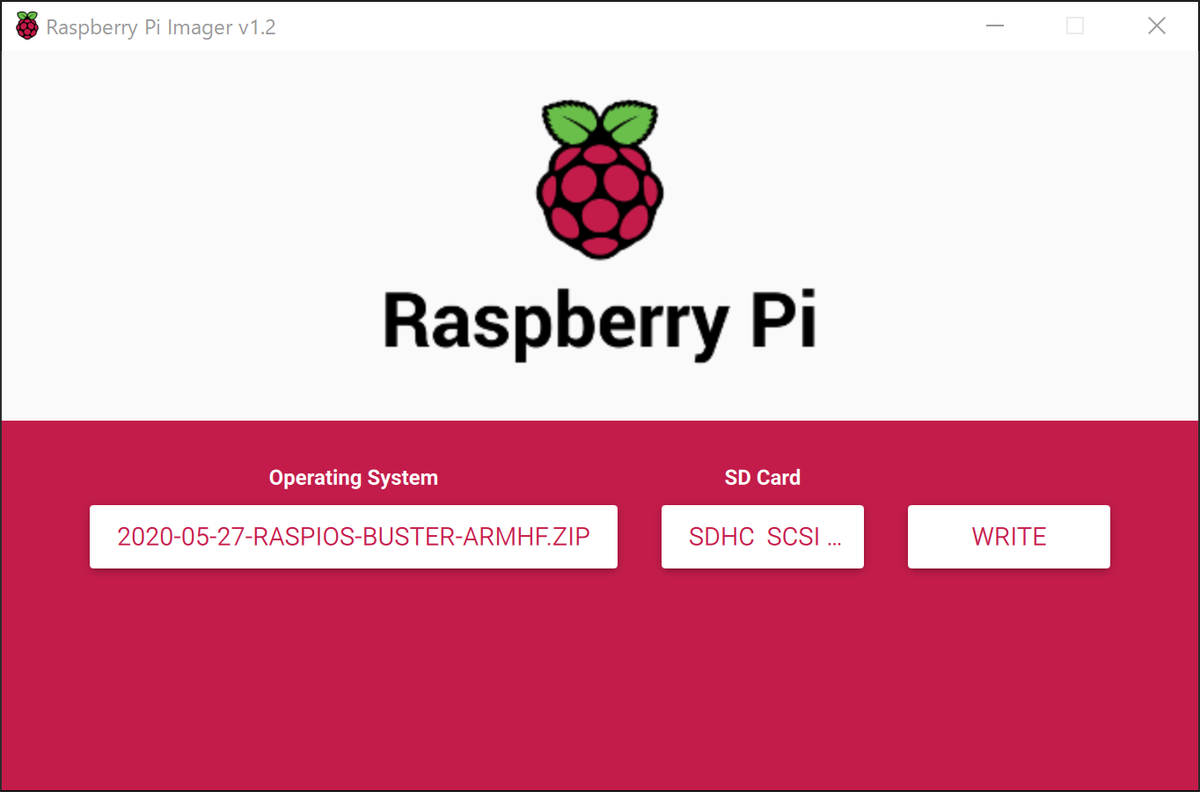The image size is (1200, 792).
Task: Click the Raspberry Pi icon in title bar
Action: click(x=28, y=27)
